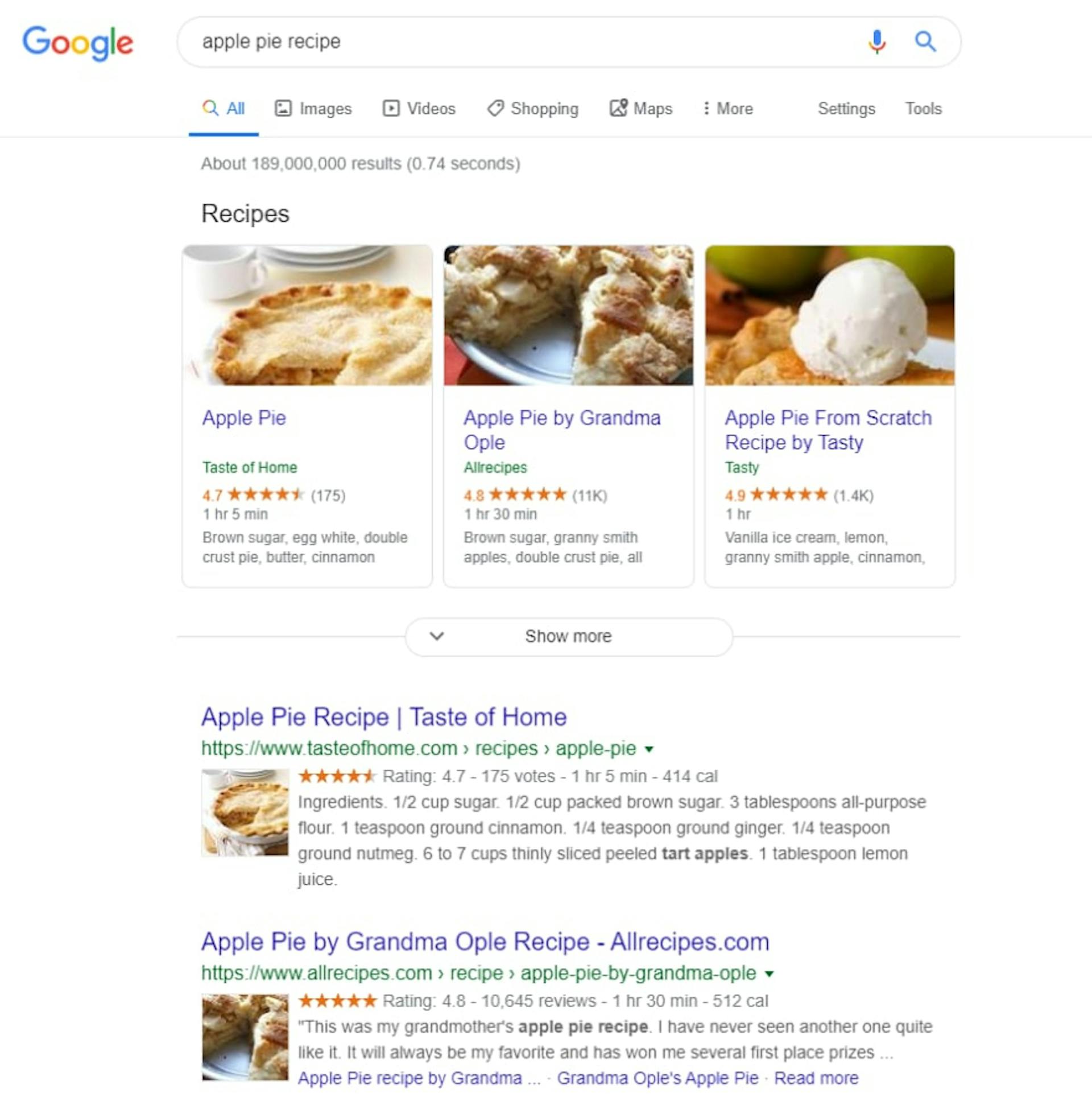Click the voice search microphone icon

(876, 42)
